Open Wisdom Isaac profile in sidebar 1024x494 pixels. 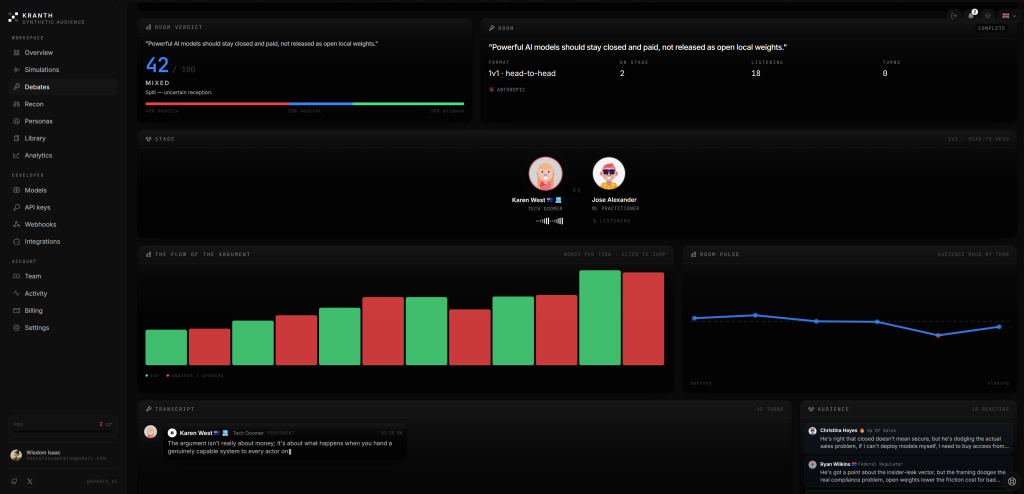click(63, 455)
